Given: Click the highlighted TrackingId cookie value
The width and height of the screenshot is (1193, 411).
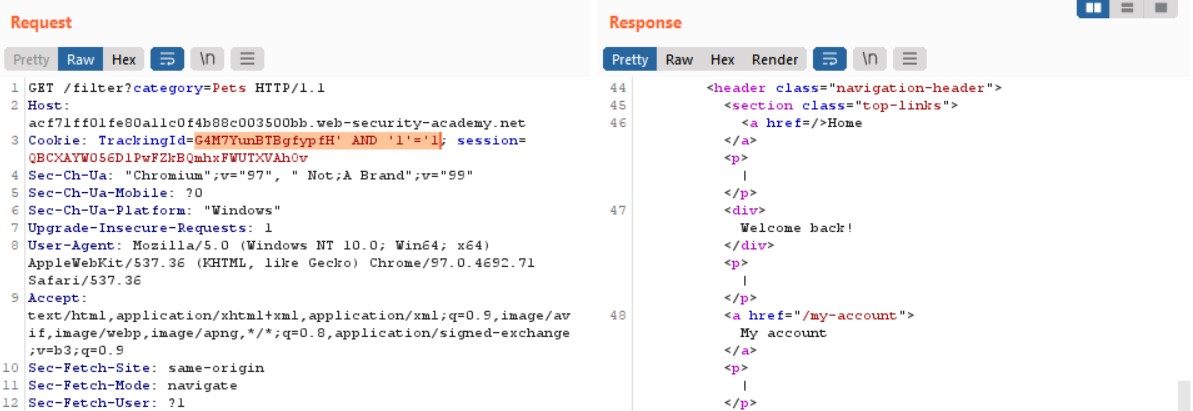Looking at the screenshot, I should pos(318,140).
